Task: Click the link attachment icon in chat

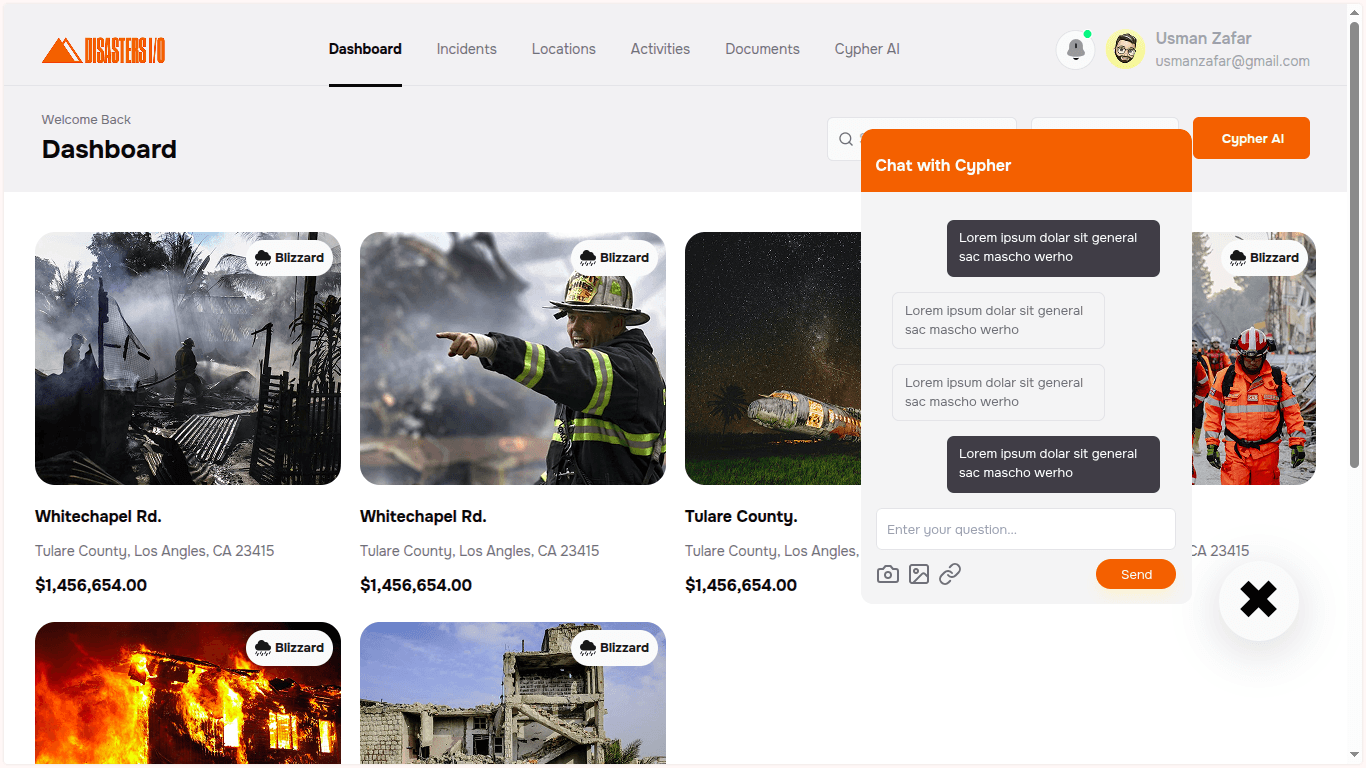Action: [950, 574]
